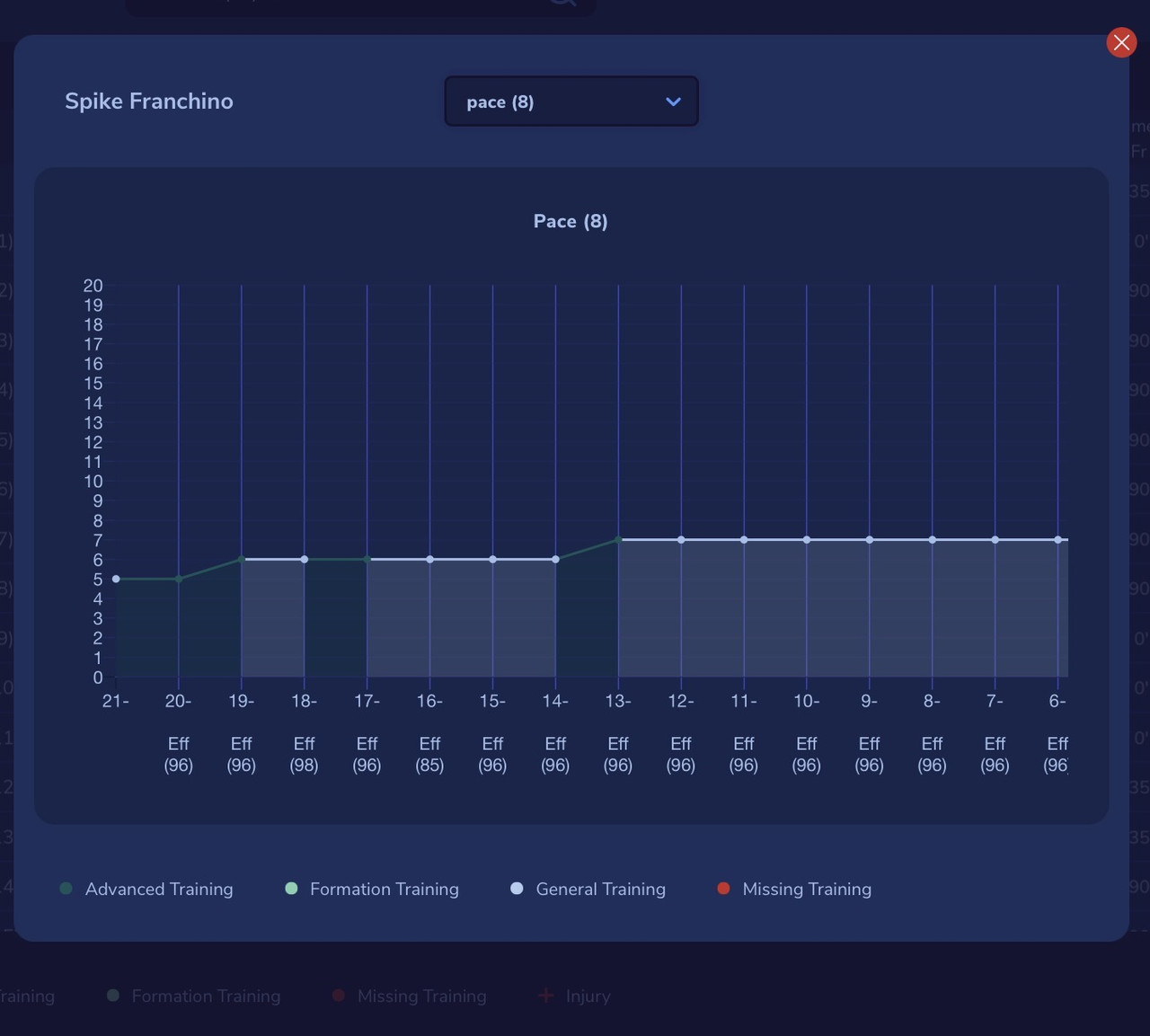Select the Spike Franchino player name
Viewport: 1150px width, 1036px height.
(x=149, y=101)
